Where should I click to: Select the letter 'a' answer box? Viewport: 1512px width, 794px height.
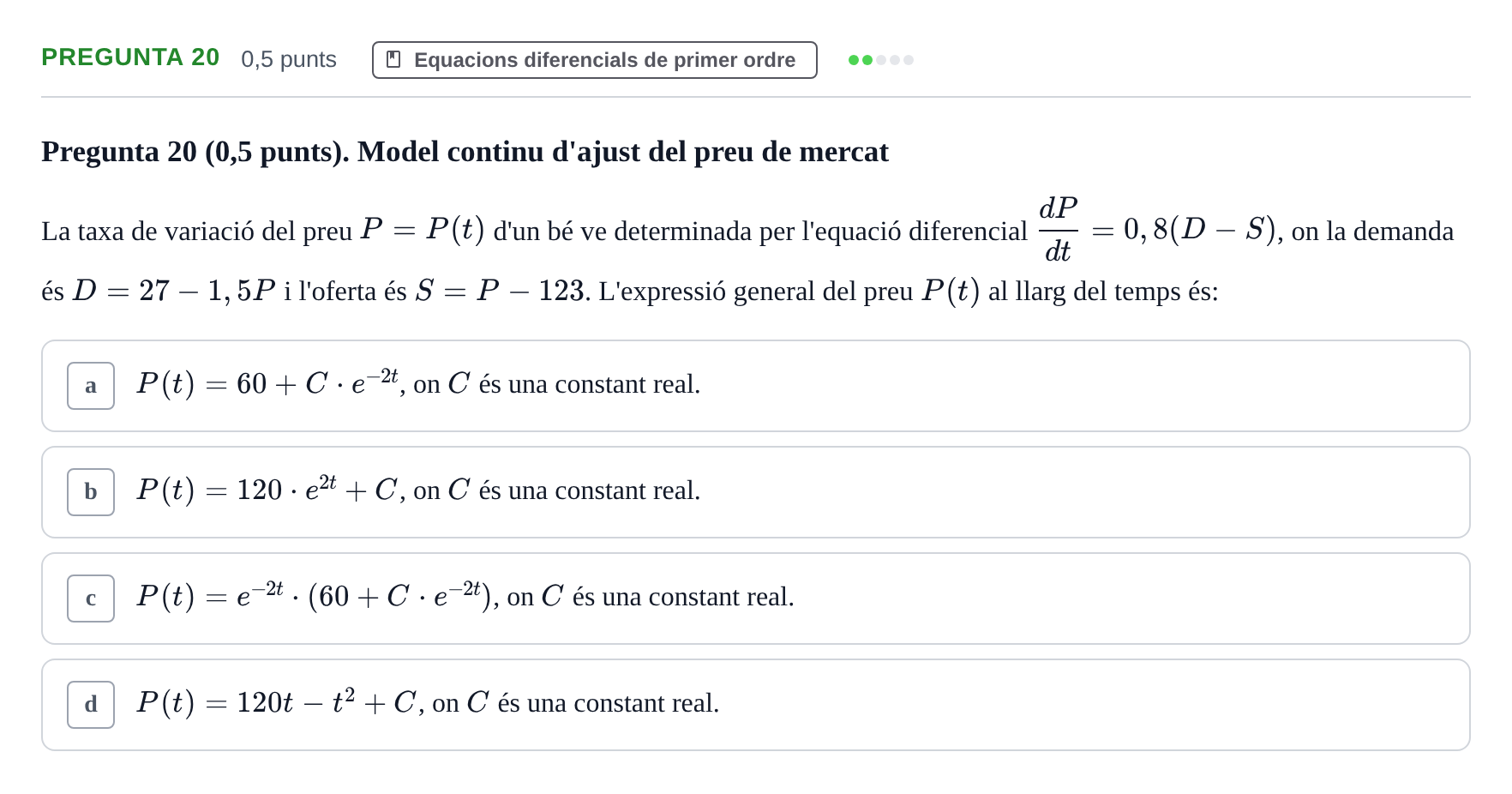coord(91,386)
